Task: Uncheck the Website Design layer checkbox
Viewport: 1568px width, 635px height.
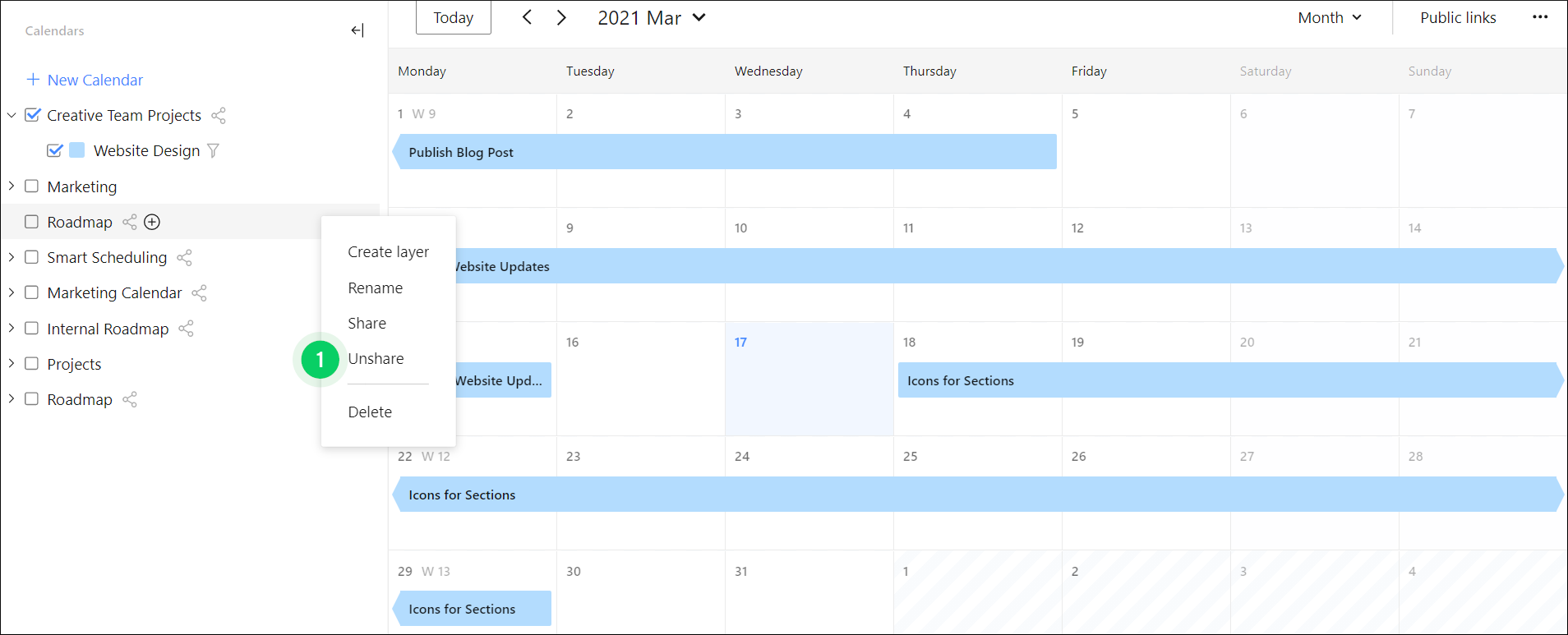Action: [x=55, y=150]
